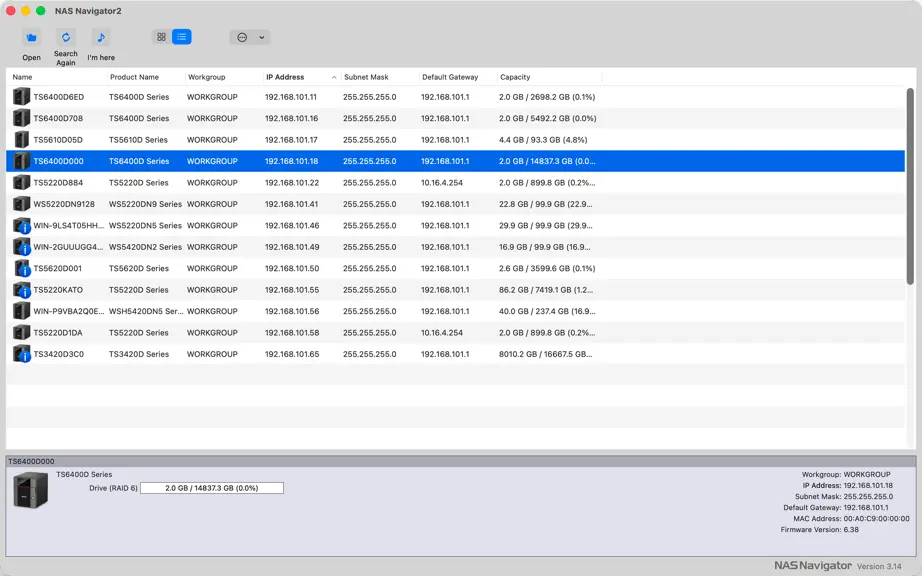Select the TS5620D001 device info icon
922x576 pixels.
tap(21, 268)
